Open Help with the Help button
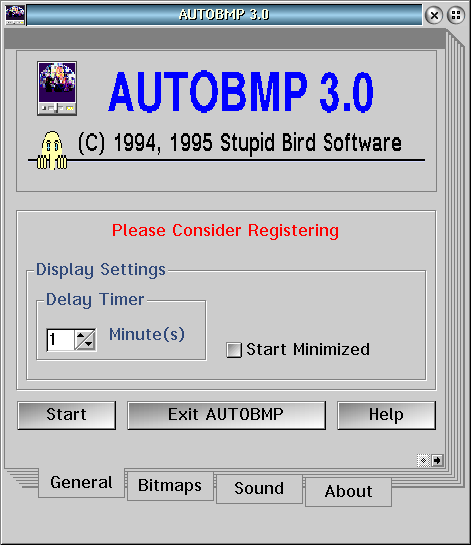471x545 pixels. tap(387, 415)
